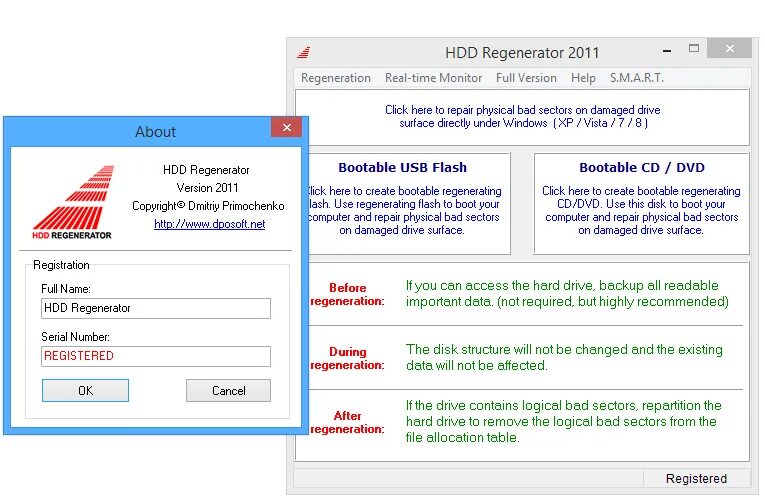Click the 'Before regeneration:' label

(x=347, y=294)
